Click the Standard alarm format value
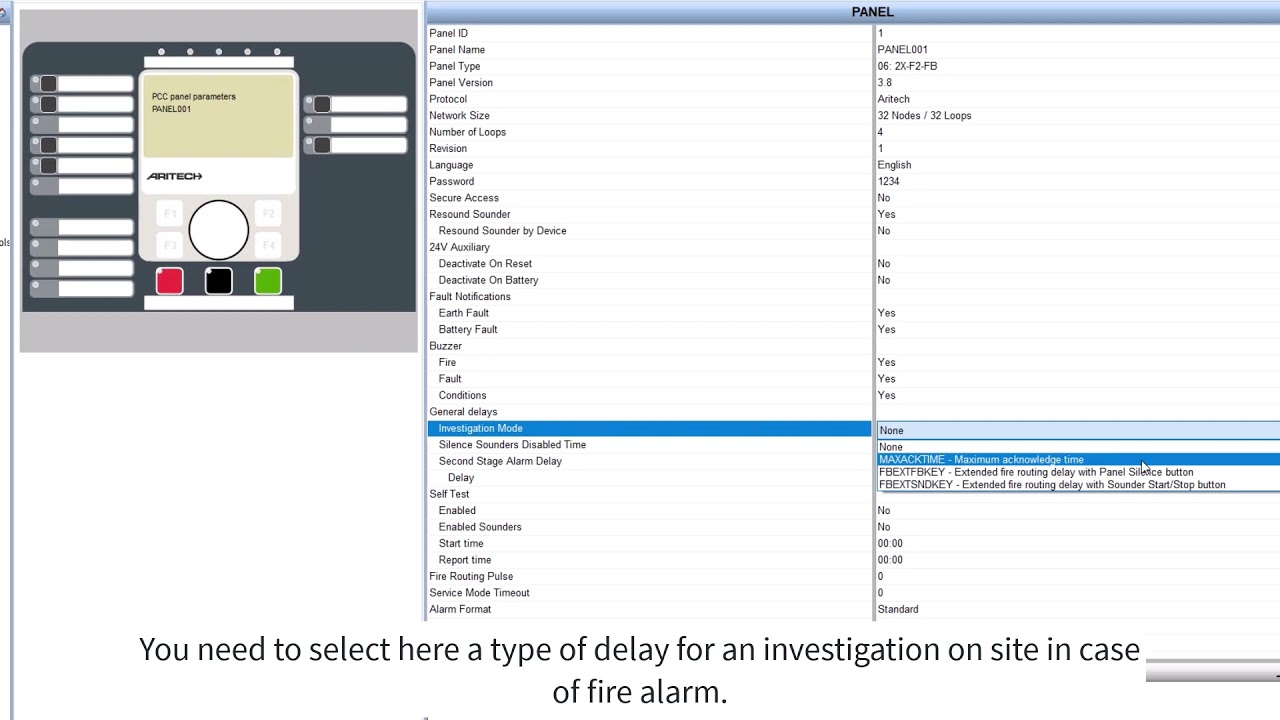 897,610
